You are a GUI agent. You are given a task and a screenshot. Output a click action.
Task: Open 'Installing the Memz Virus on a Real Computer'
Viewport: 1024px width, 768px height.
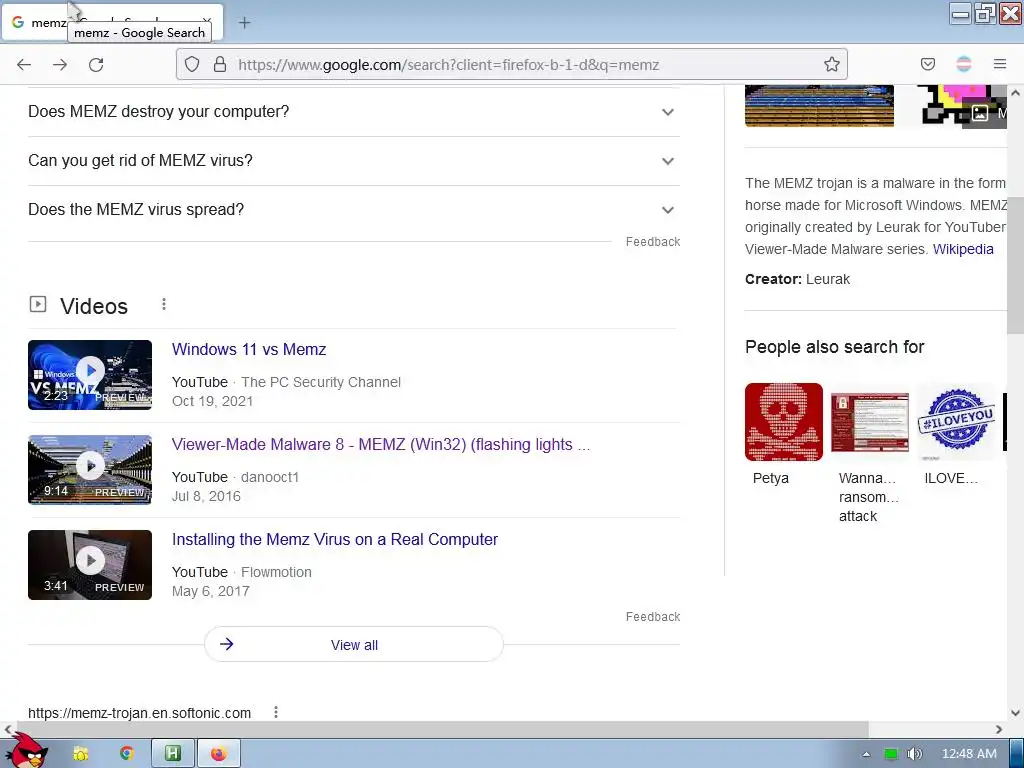coord(334,539)
